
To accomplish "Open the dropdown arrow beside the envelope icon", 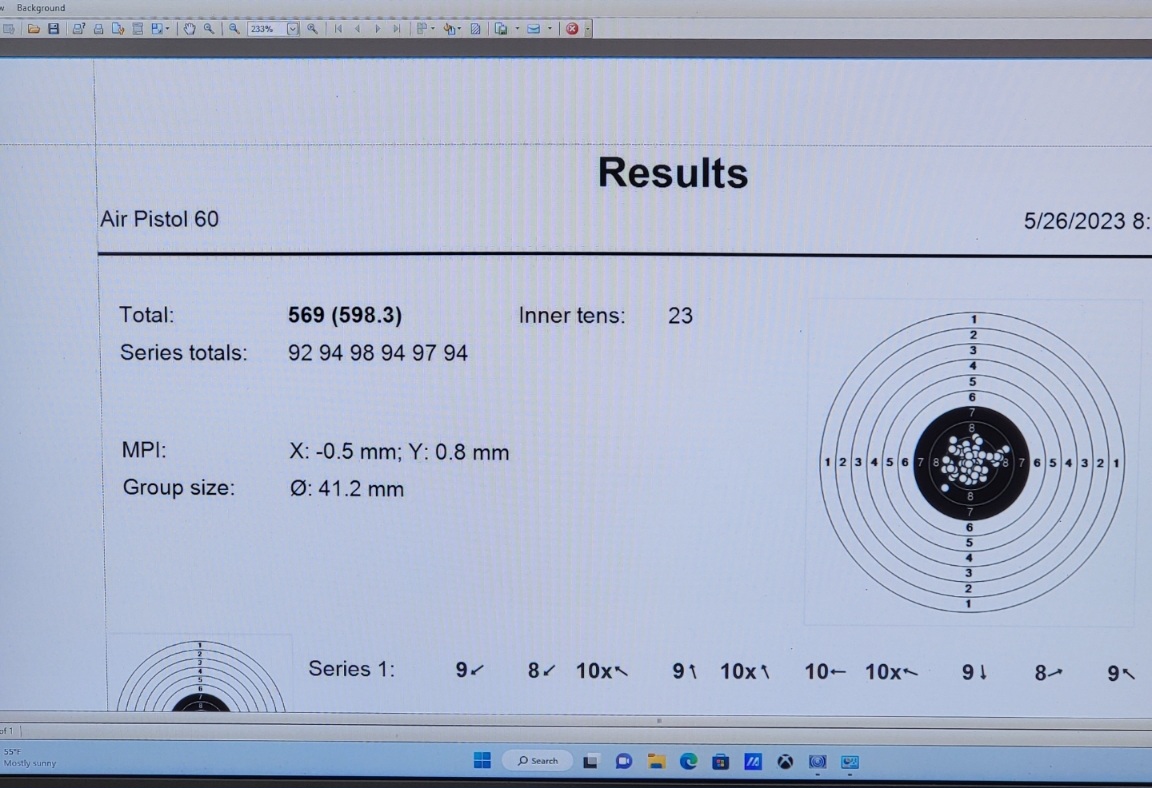I will (x=550, y=29).
